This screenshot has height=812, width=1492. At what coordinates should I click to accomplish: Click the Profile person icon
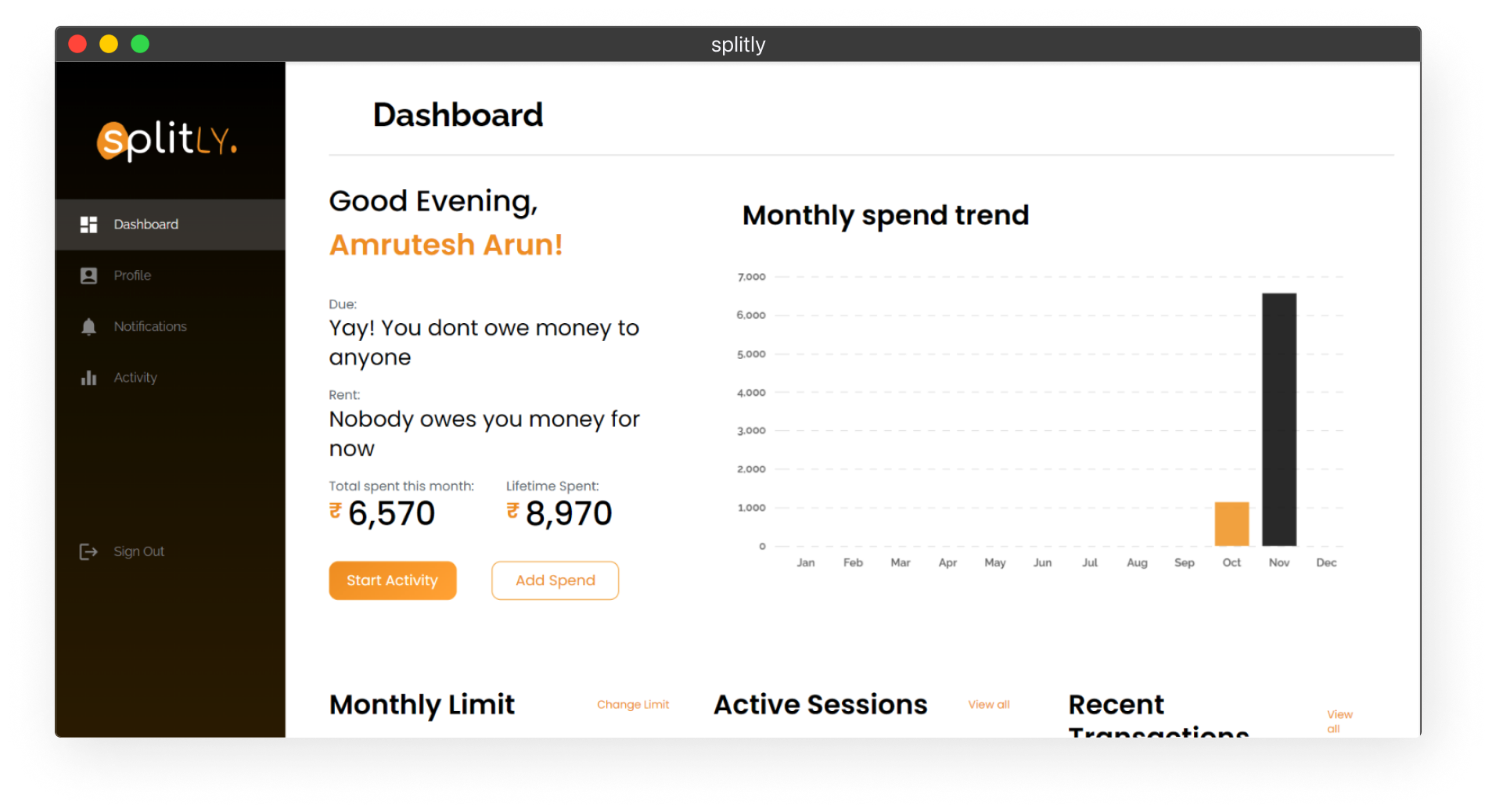pyautogui.click(x=88, y=275)
